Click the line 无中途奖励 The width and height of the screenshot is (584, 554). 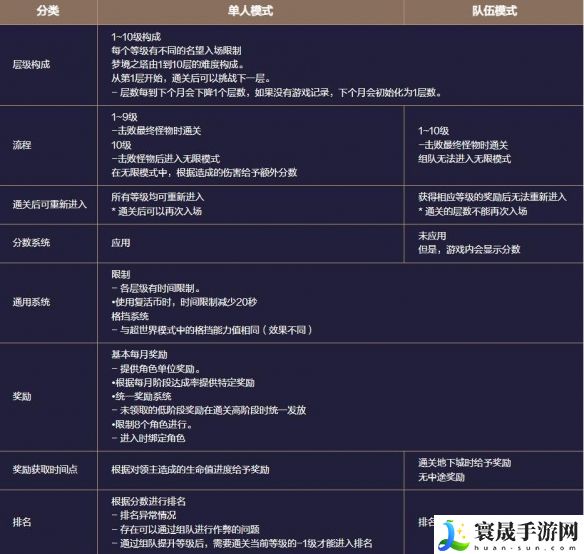coord(441,477)
